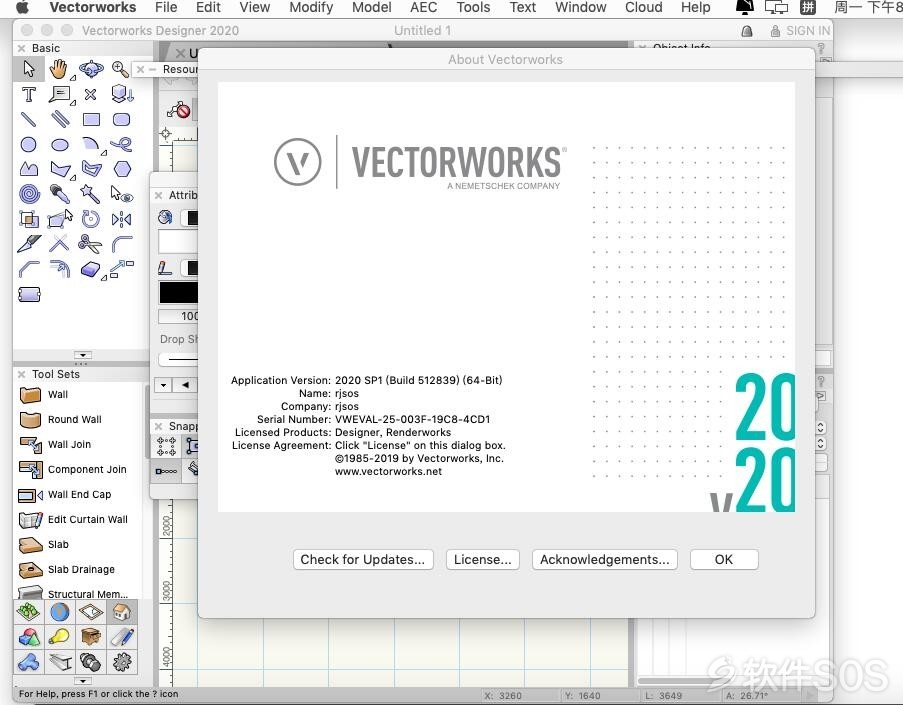This screenshot has height=705, width=903.
Task: Open the Model menu
Action: (371, 7)
